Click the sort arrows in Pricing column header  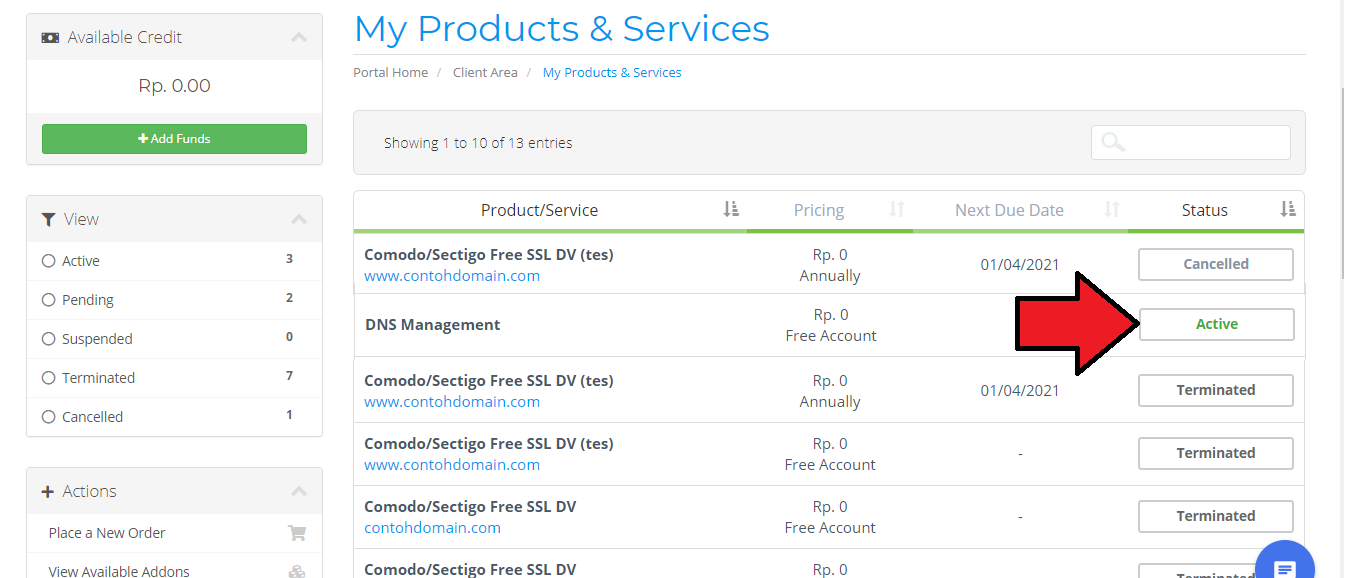(x=897, y=210)
